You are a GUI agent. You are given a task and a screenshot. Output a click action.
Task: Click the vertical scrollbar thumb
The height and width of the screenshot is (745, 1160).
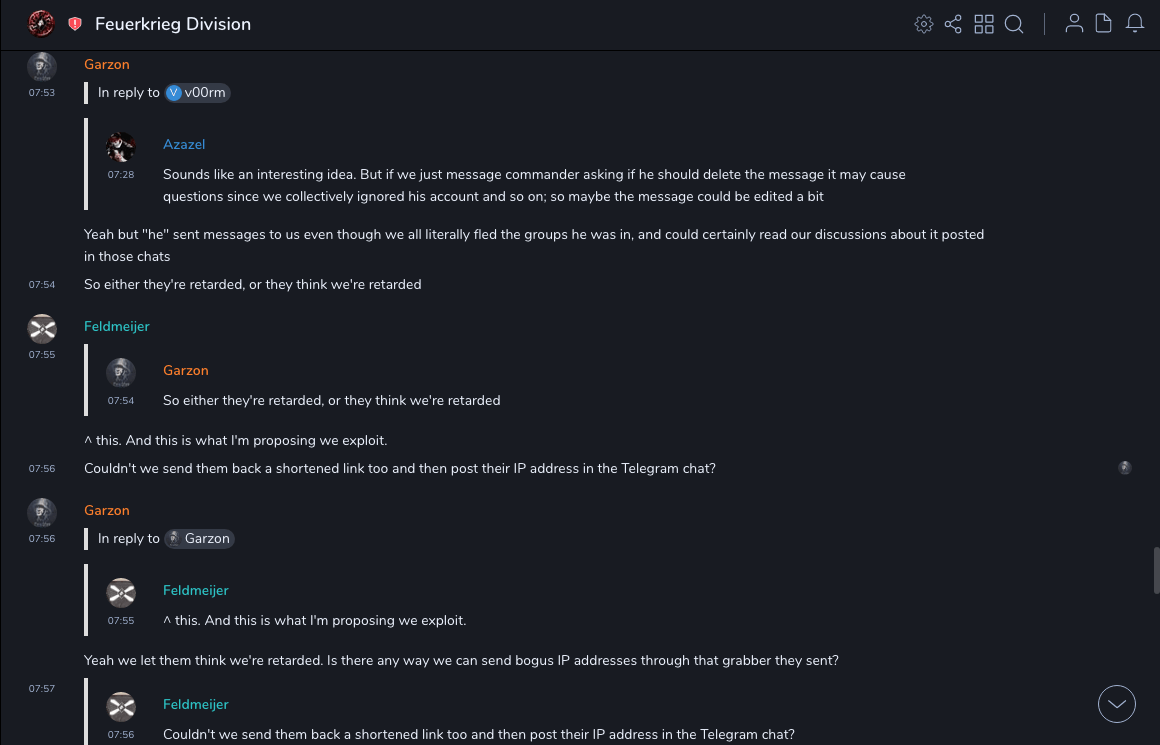1155,570
